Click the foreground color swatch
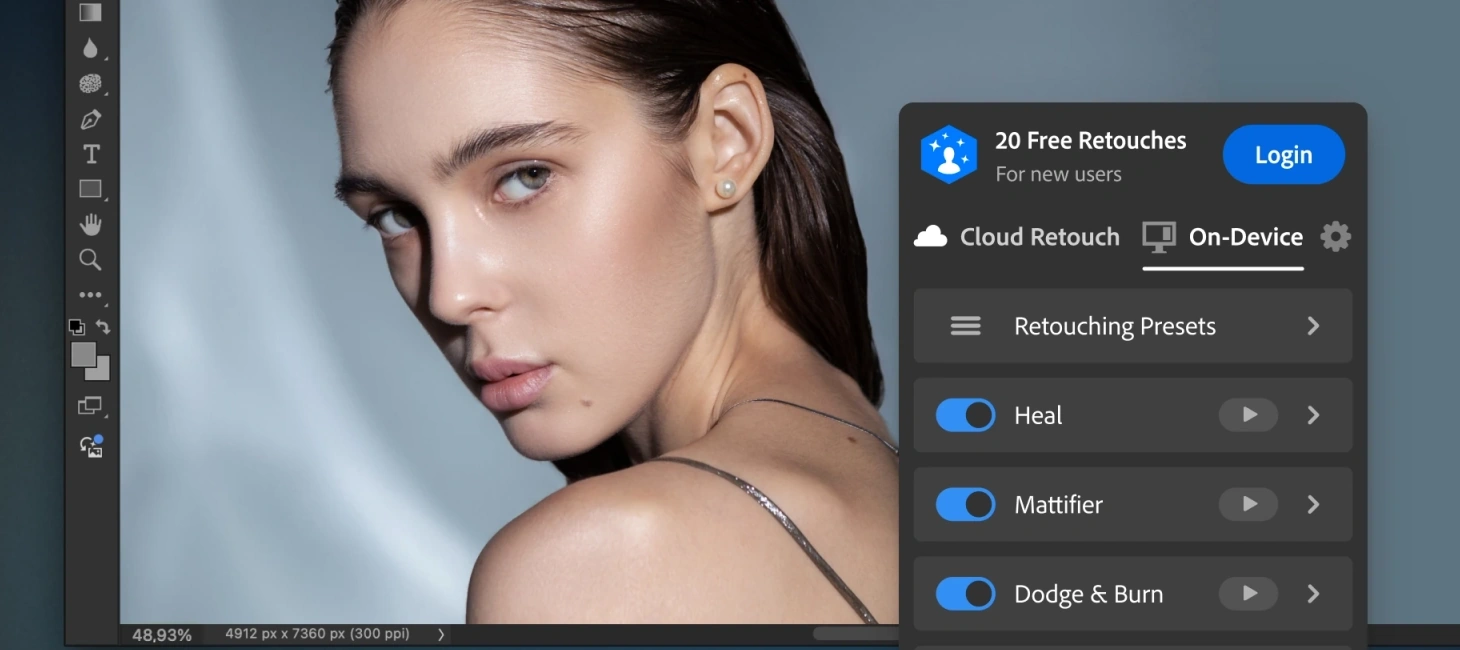1460x650 pixels. (83, 354)
